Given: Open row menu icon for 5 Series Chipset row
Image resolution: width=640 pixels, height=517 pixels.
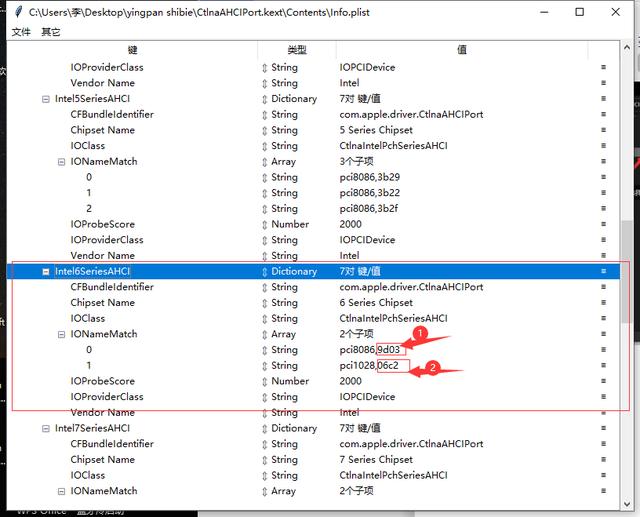Looking at the screenshot, I should [603, 130].
